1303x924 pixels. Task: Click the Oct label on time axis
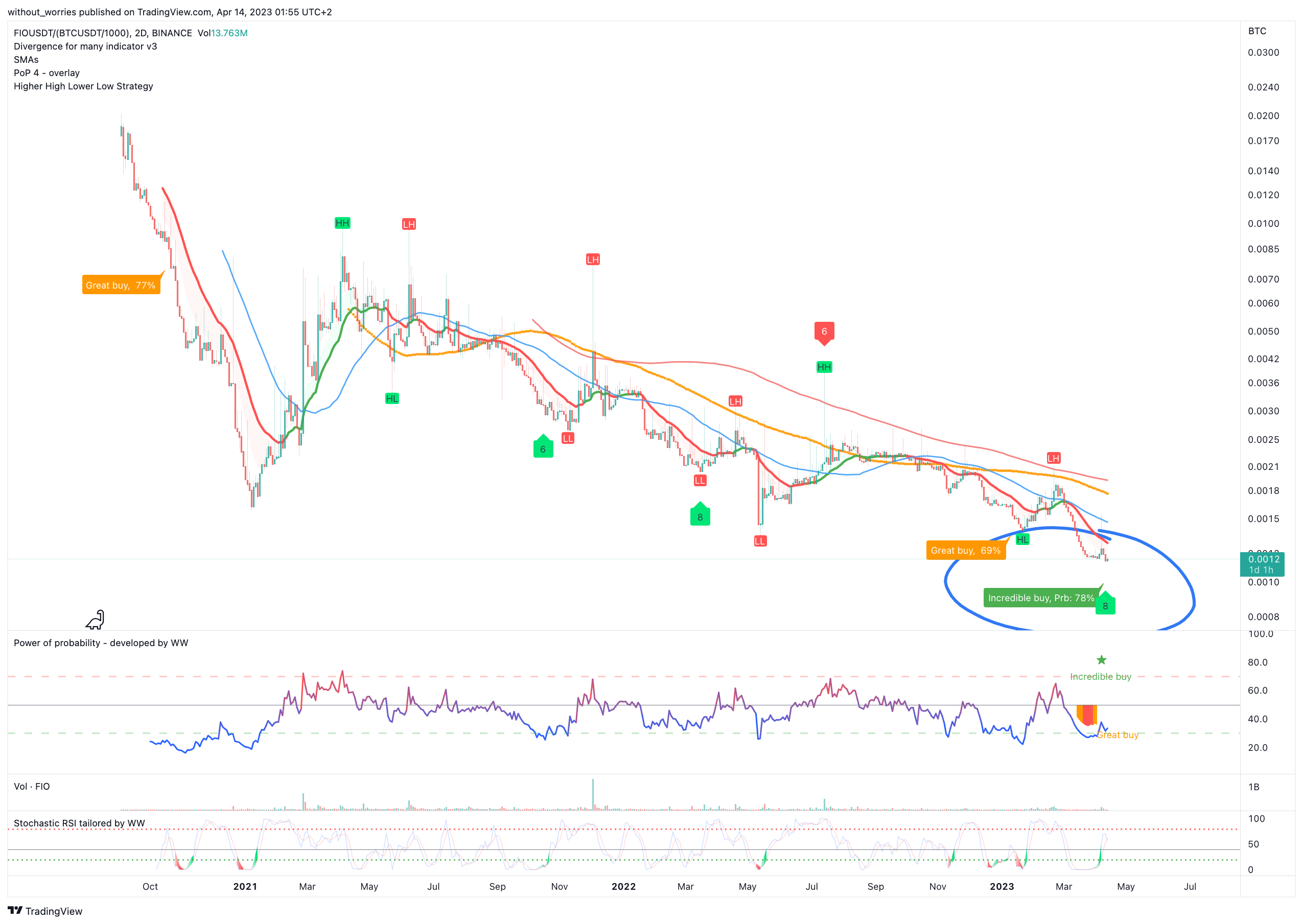pos(150,886)
